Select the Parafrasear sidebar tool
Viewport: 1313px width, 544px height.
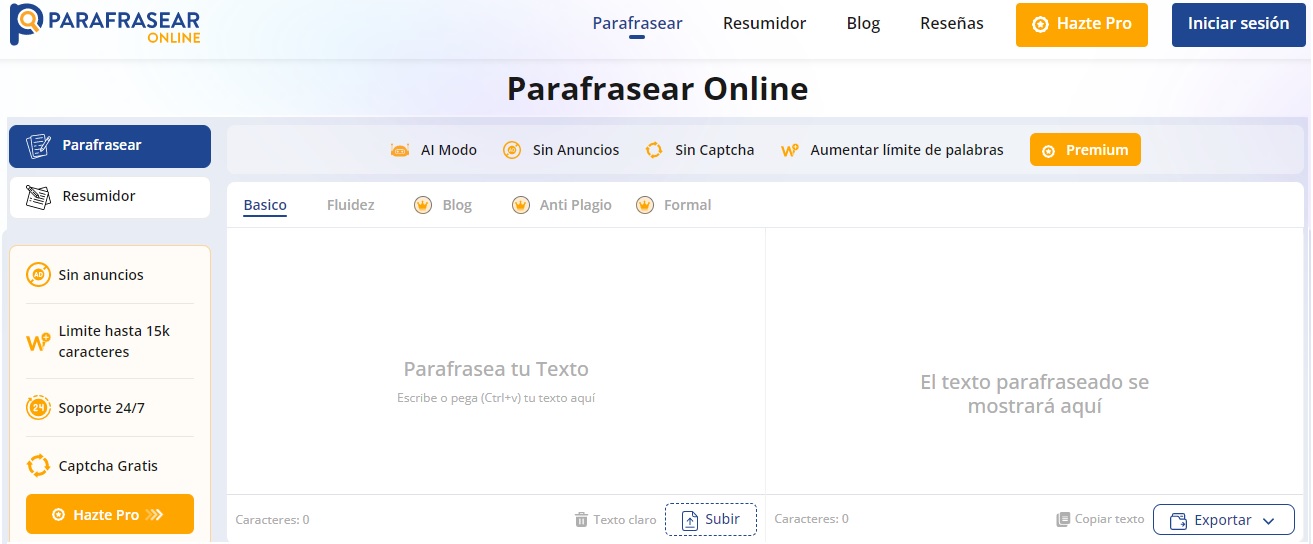[x=110, y=146]
